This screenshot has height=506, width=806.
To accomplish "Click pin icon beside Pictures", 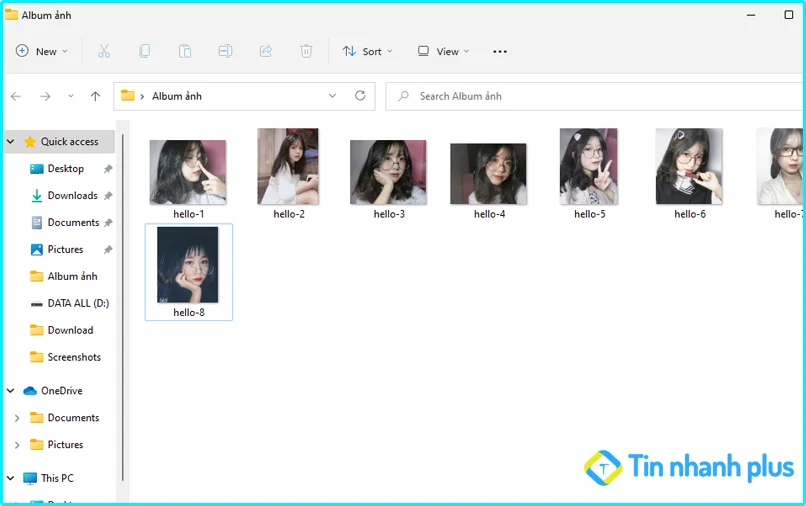I will [x=108, y=249].
